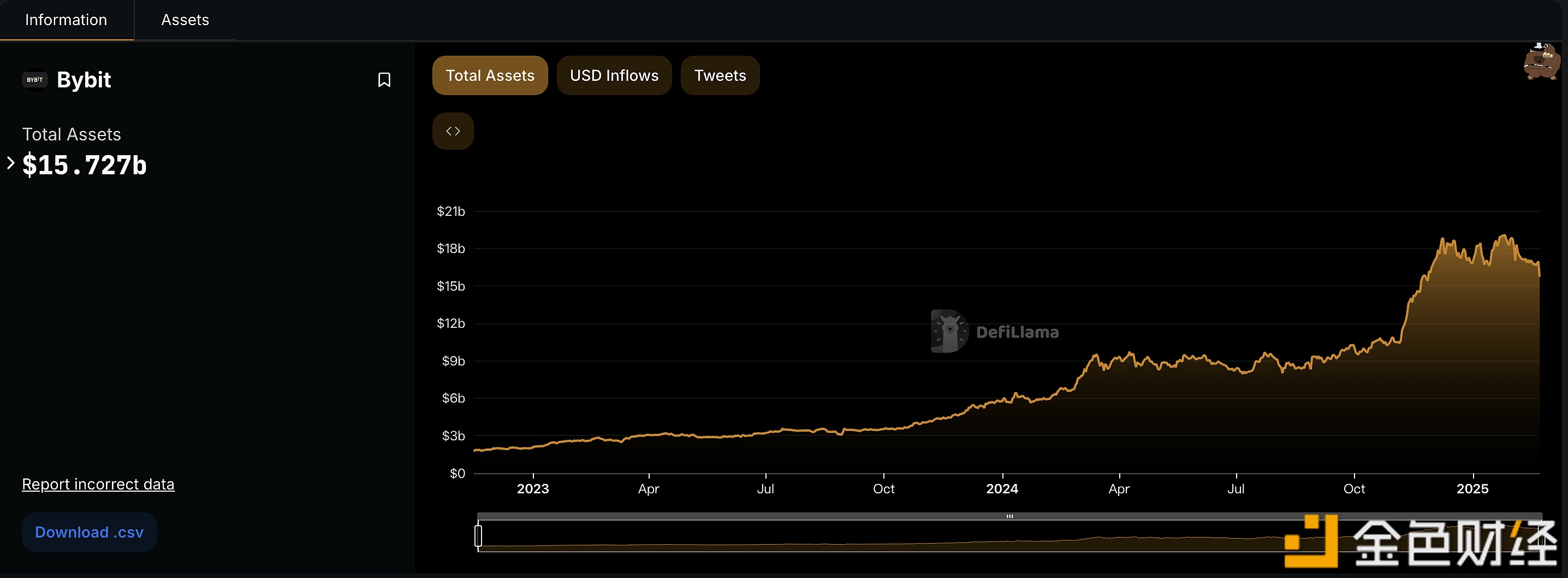Show the Tweets chart overlay

[x=720, y=75]
